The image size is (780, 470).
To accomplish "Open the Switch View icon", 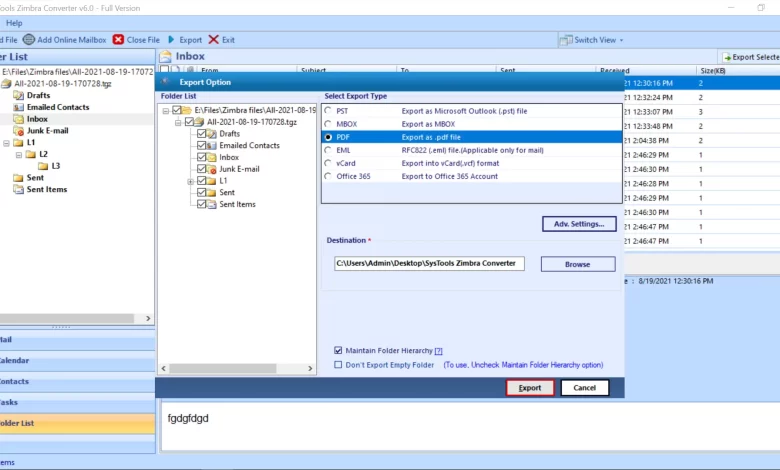I will pos(566,40).
